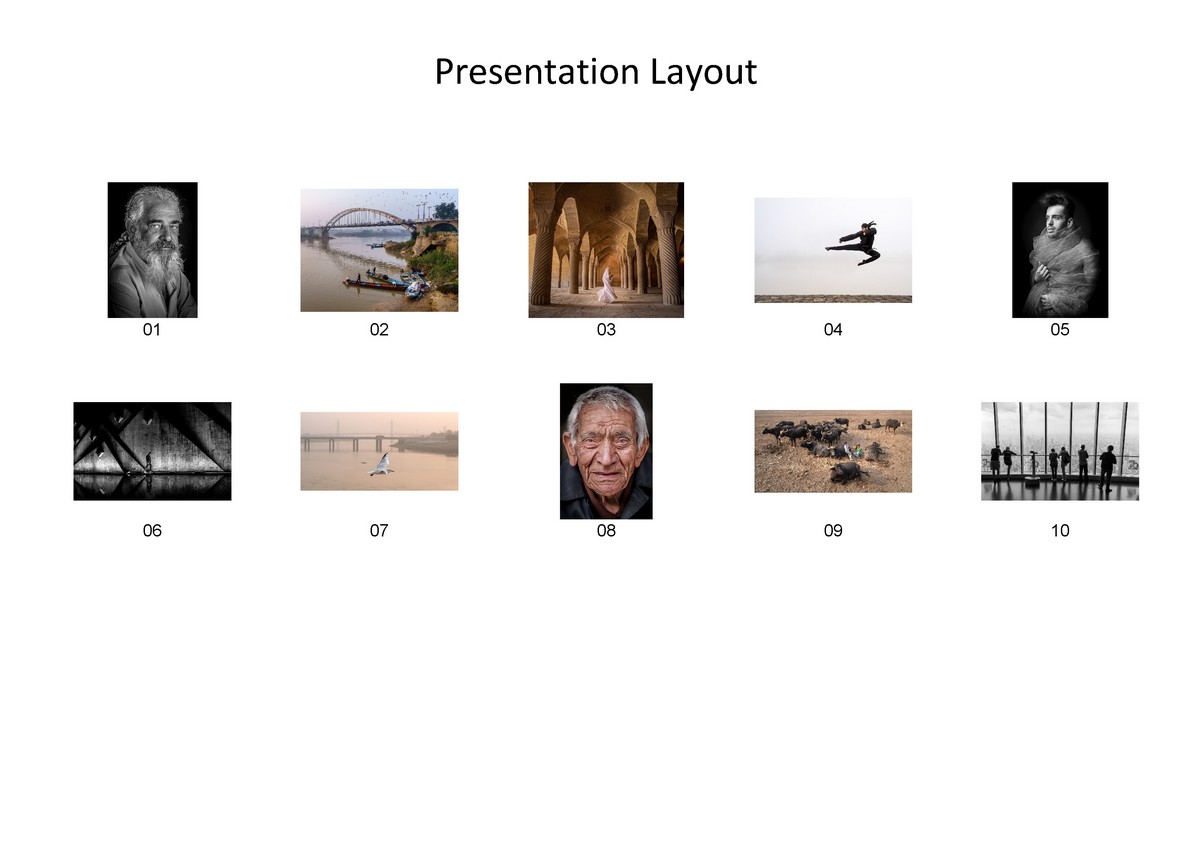1200x849 pixels.
Task: Click the number 04 below the jump photo
Action: point(833,330)
